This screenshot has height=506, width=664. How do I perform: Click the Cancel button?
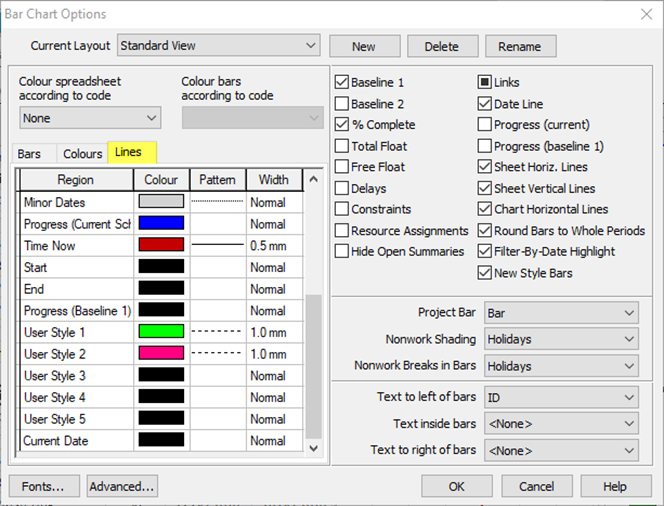537,486
